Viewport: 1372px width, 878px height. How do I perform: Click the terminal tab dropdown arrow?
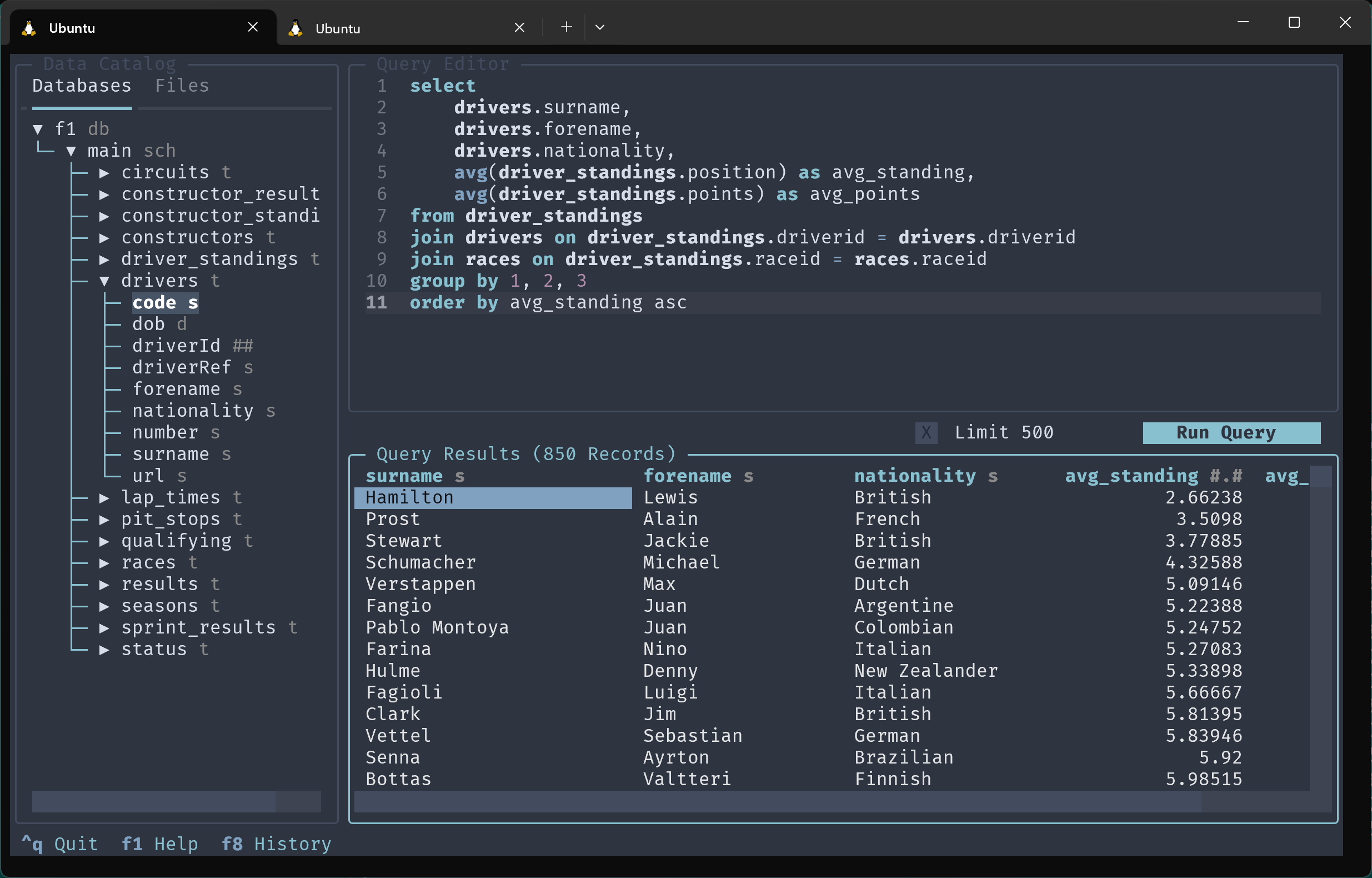(600, 28)
